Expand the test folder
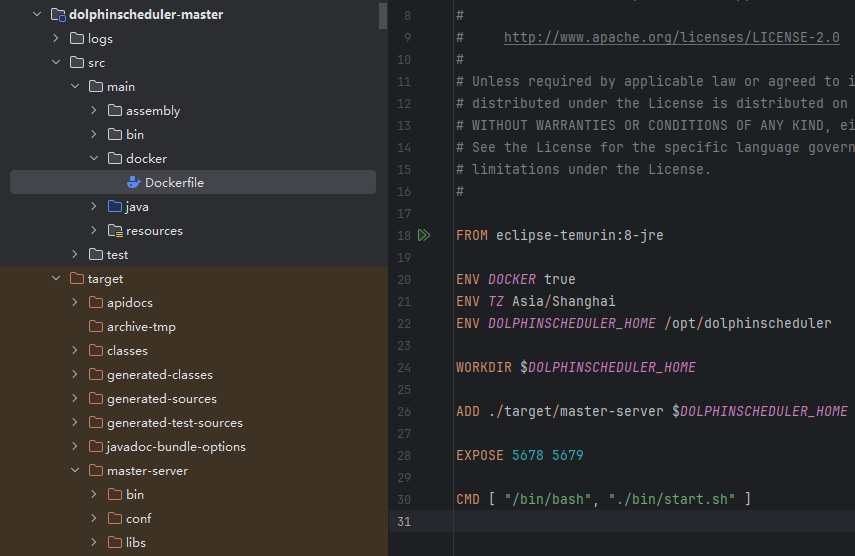This screenshot has width=855, height=556. click(75, 254)
